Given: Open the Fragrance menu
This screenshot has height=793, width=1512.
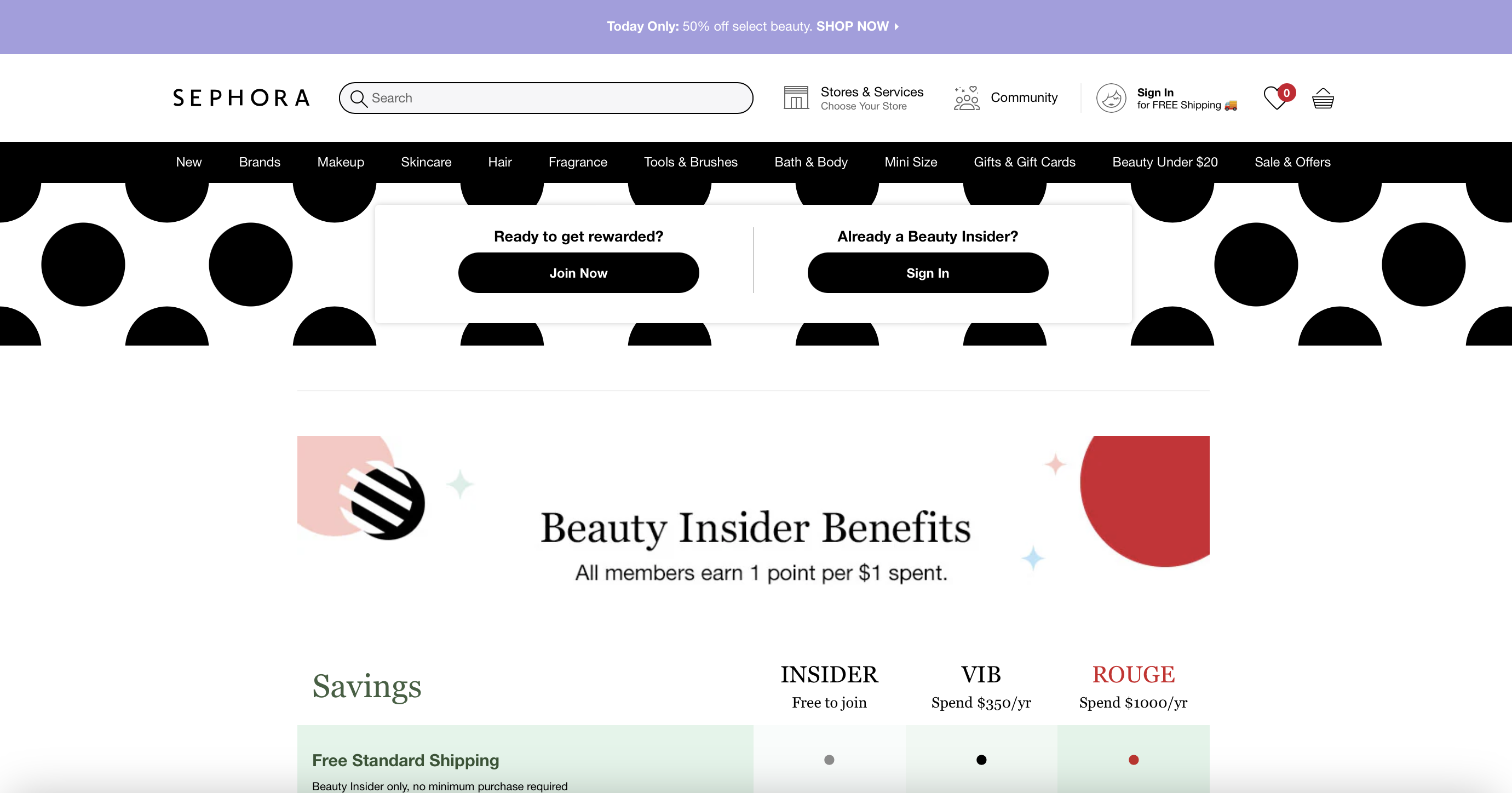Looking at the screenshot, I should pyautogui.click(x=578, y=162).
